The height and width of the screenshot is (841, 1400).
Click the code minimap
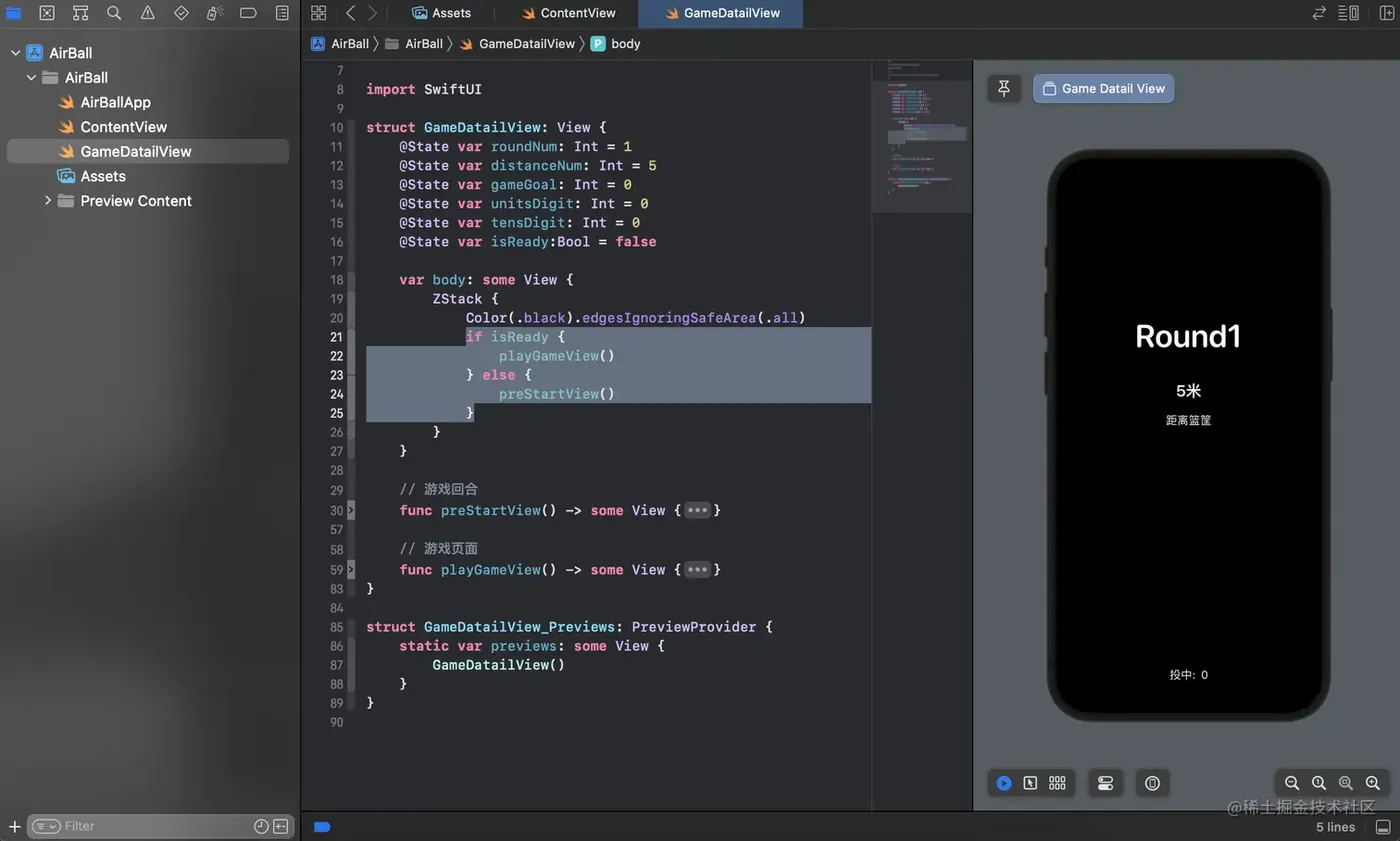point(921,137)
